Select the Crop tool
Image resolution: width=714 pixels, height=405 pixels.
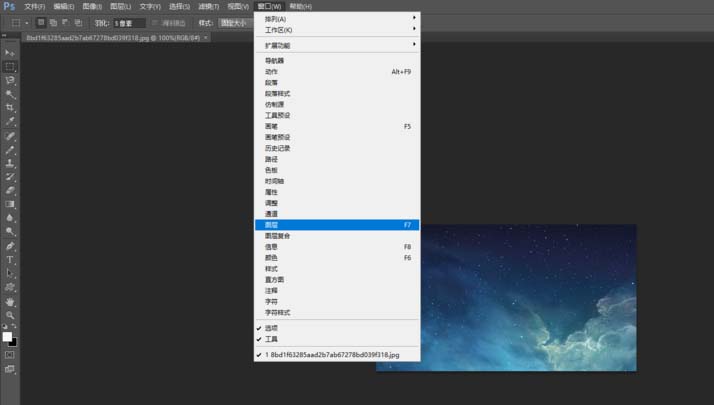tap(10, 108)
